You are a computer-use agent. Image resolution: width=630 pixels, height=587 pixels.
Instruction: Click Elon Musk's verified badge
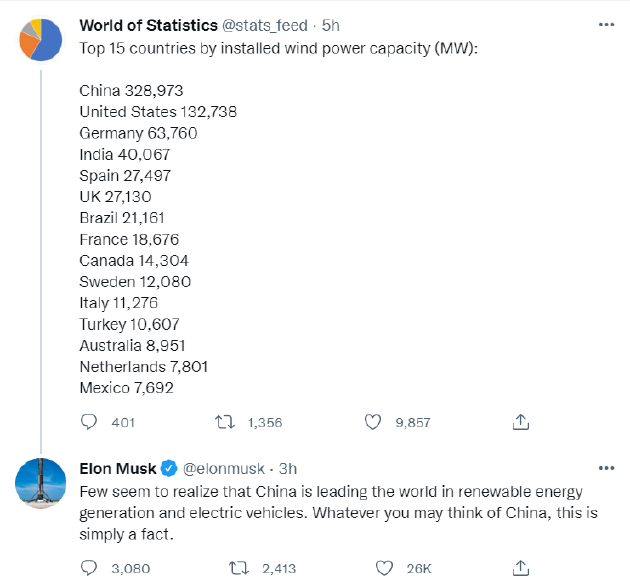pos(170,468)
